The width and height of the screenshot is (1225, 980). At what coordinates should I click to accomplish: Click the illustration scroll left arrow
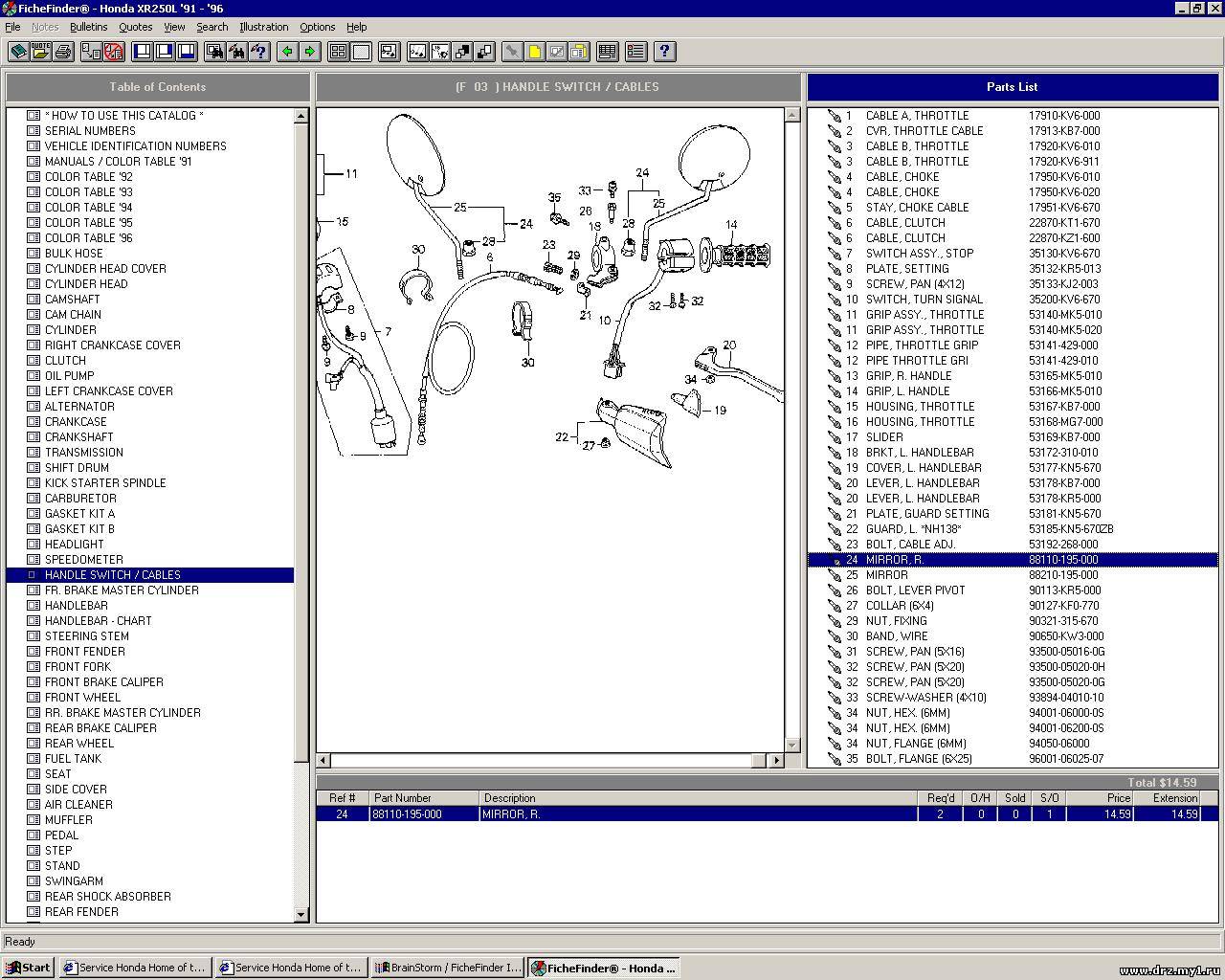pos(323,761)
